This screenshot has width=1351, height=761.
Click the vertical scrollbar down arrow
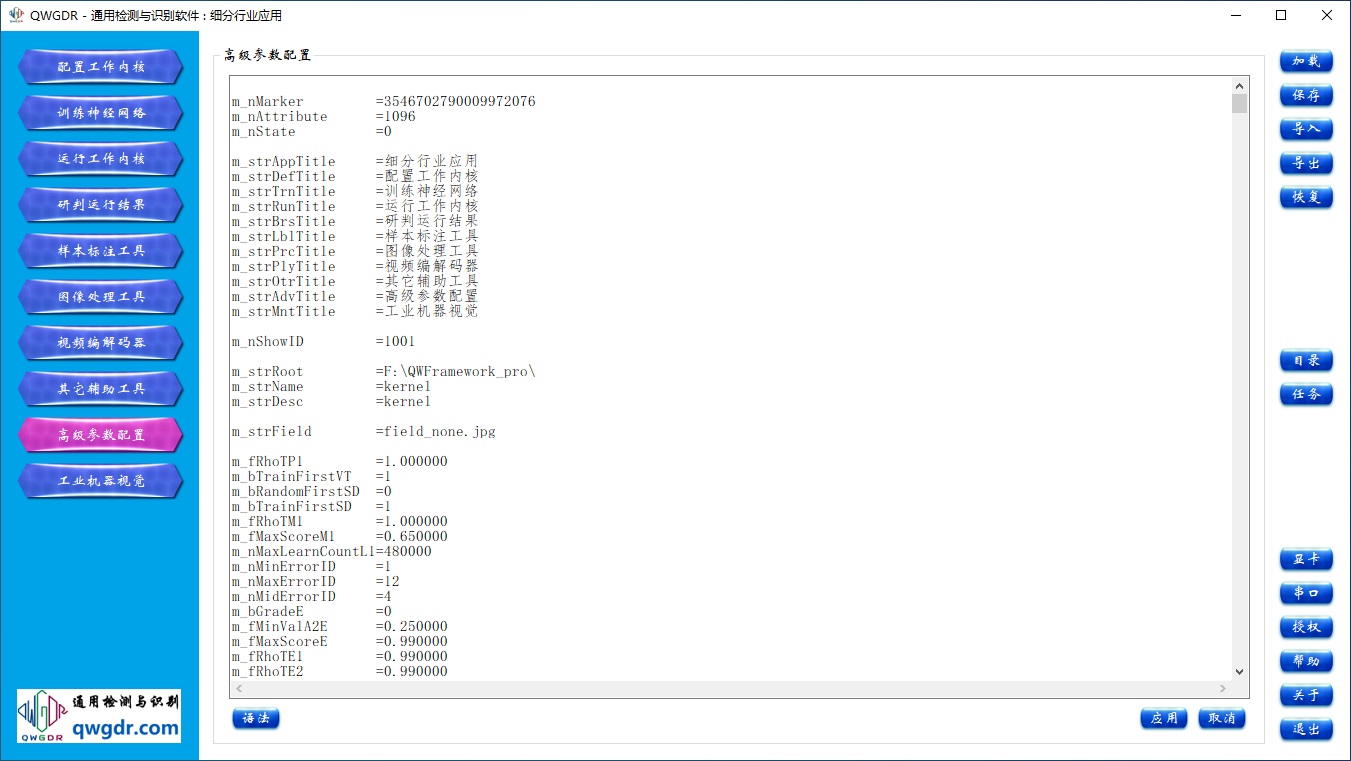[1240, 672]
